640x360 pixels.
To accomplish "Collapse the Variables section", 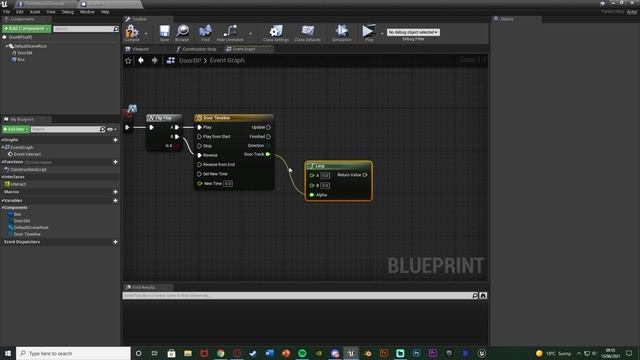I will point(2,200).
